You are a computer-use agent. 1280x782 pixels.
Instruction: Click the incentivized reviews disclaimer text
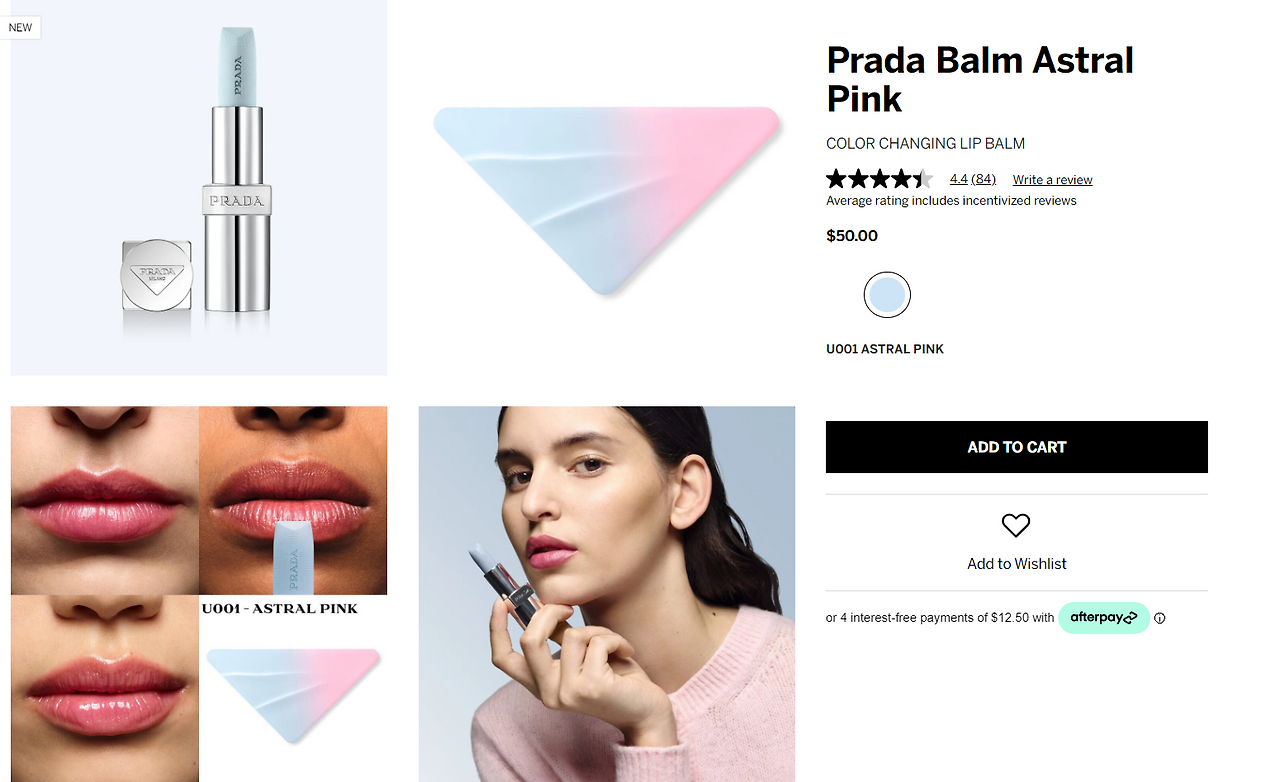click(x=951, y=201)
